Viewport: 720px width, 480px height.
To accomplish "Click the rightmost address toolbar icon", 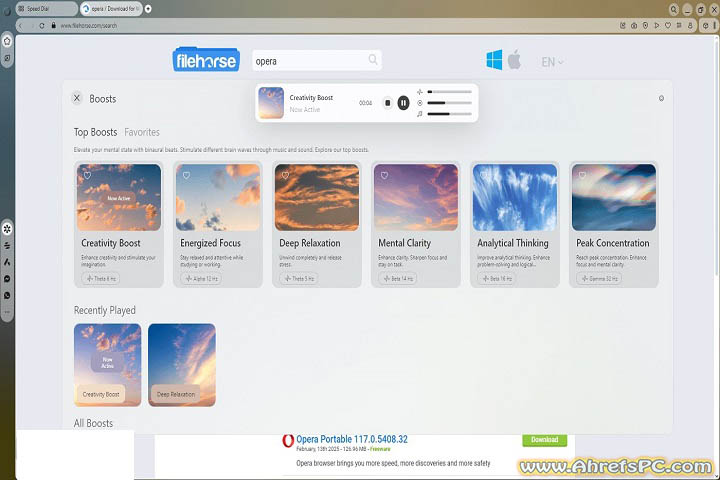I will click(715, 26).
